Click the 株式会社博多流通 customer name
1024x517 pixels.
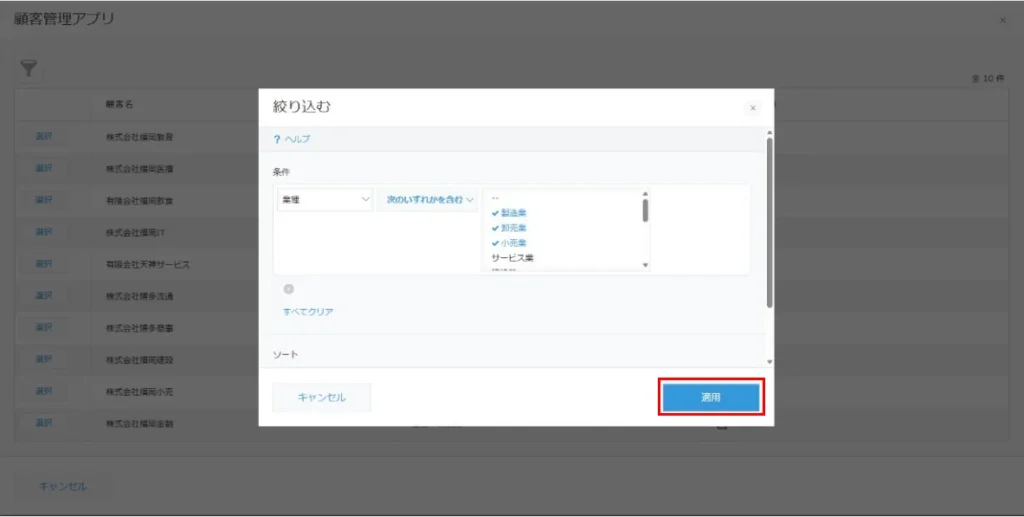coord(139,297)
